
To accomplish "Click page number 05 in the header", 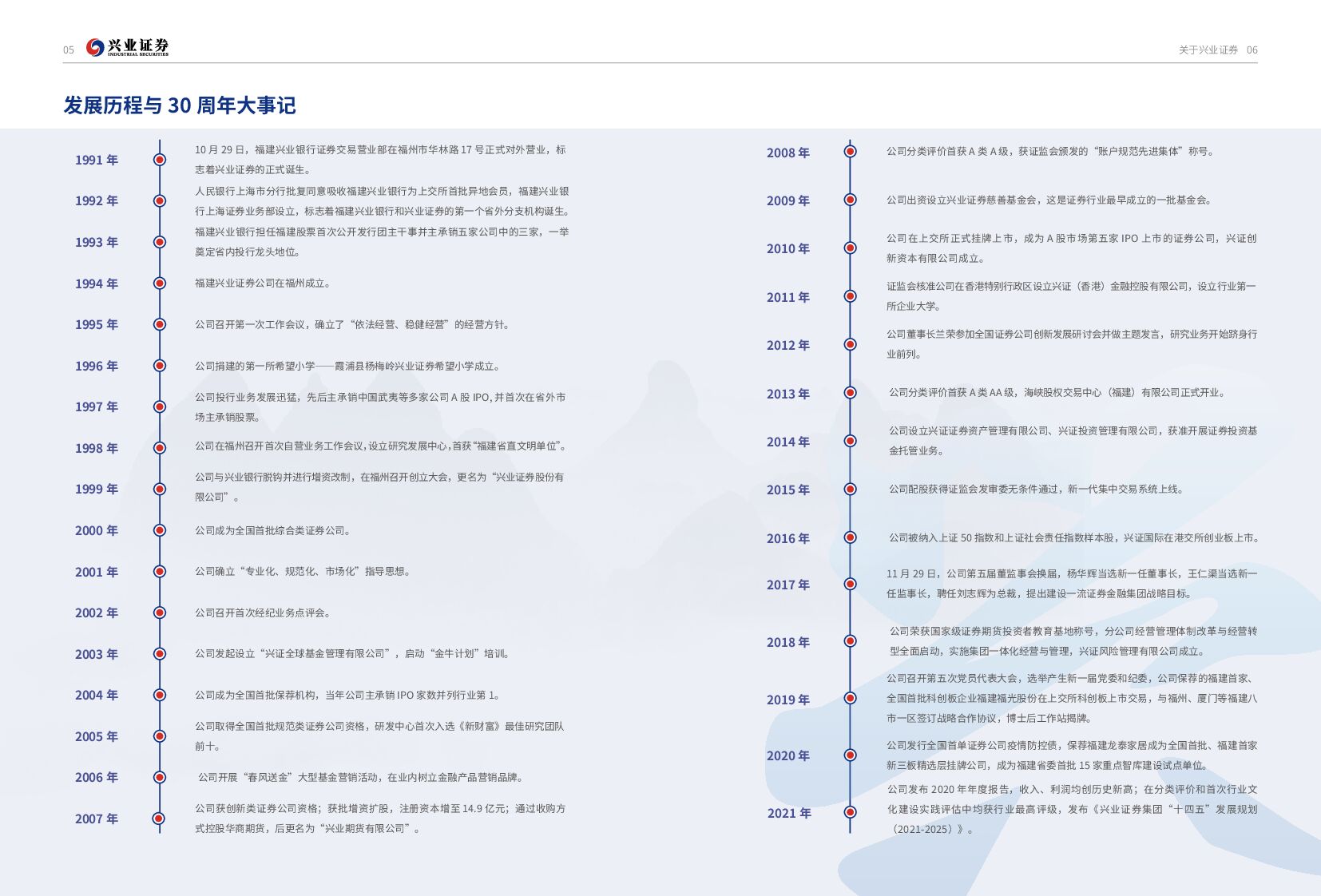I will (x=69, y=50).
